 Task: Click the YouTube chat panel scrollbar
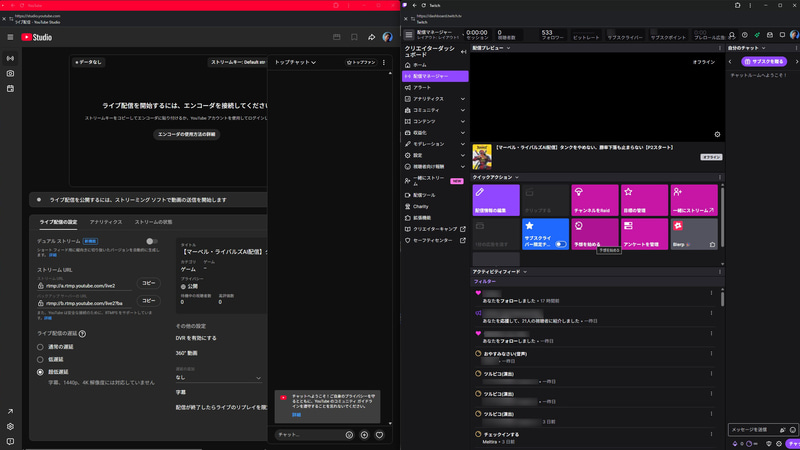pyautogui.click(x=390, y=248)
